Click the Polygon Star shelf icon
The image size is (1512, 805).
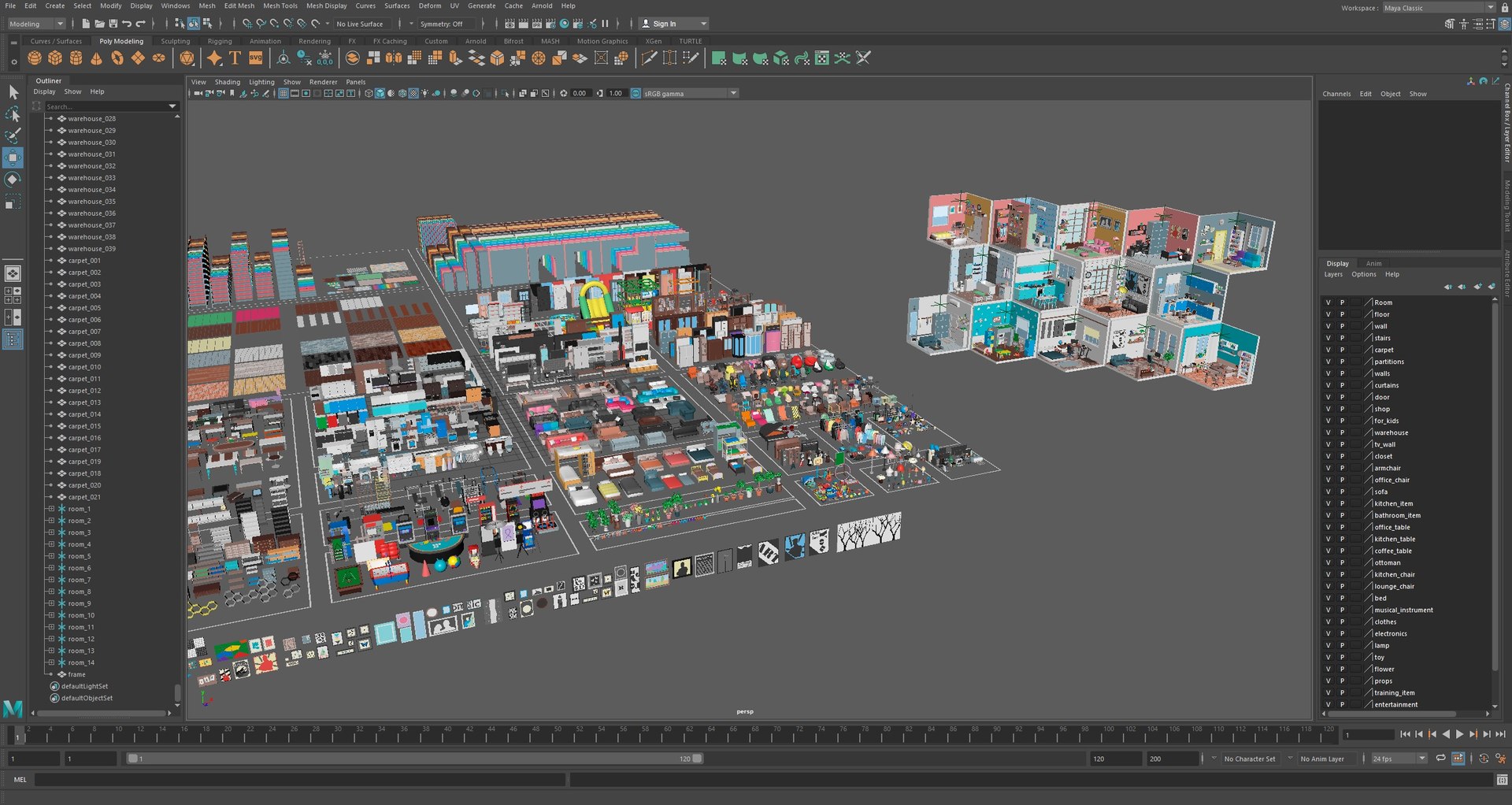click(214, 58)
